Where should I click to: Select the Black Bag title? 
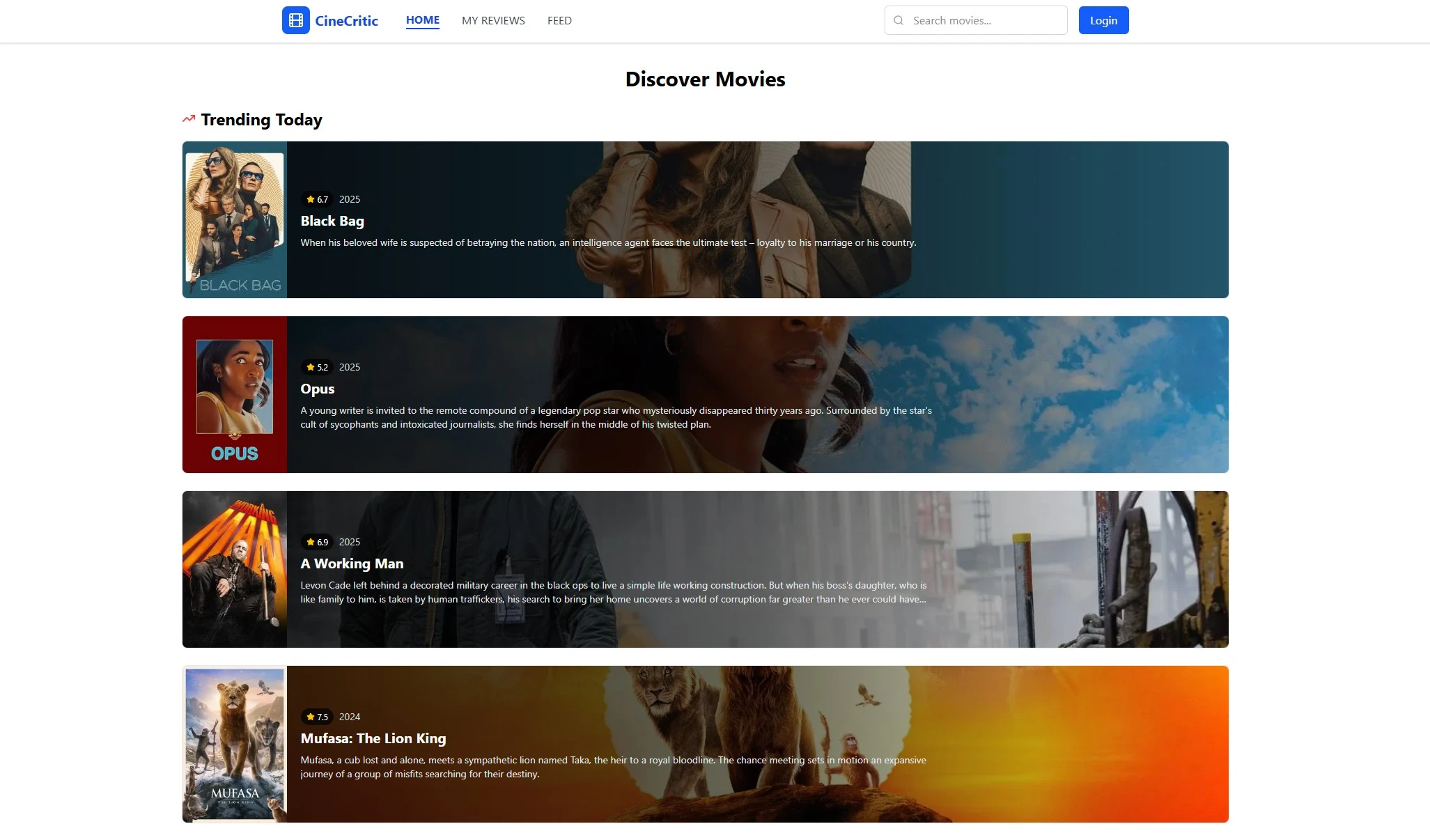pos(332,221)
